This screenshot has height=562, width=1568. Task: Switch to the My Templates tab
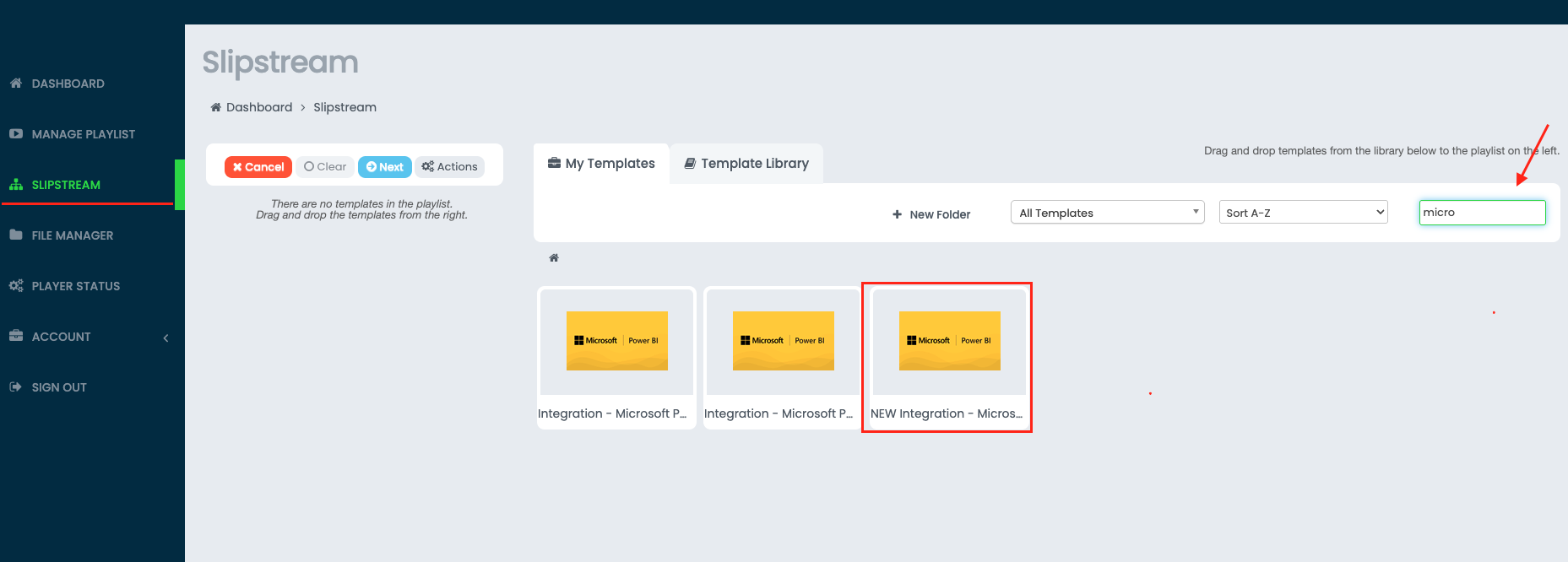[601, 164]
